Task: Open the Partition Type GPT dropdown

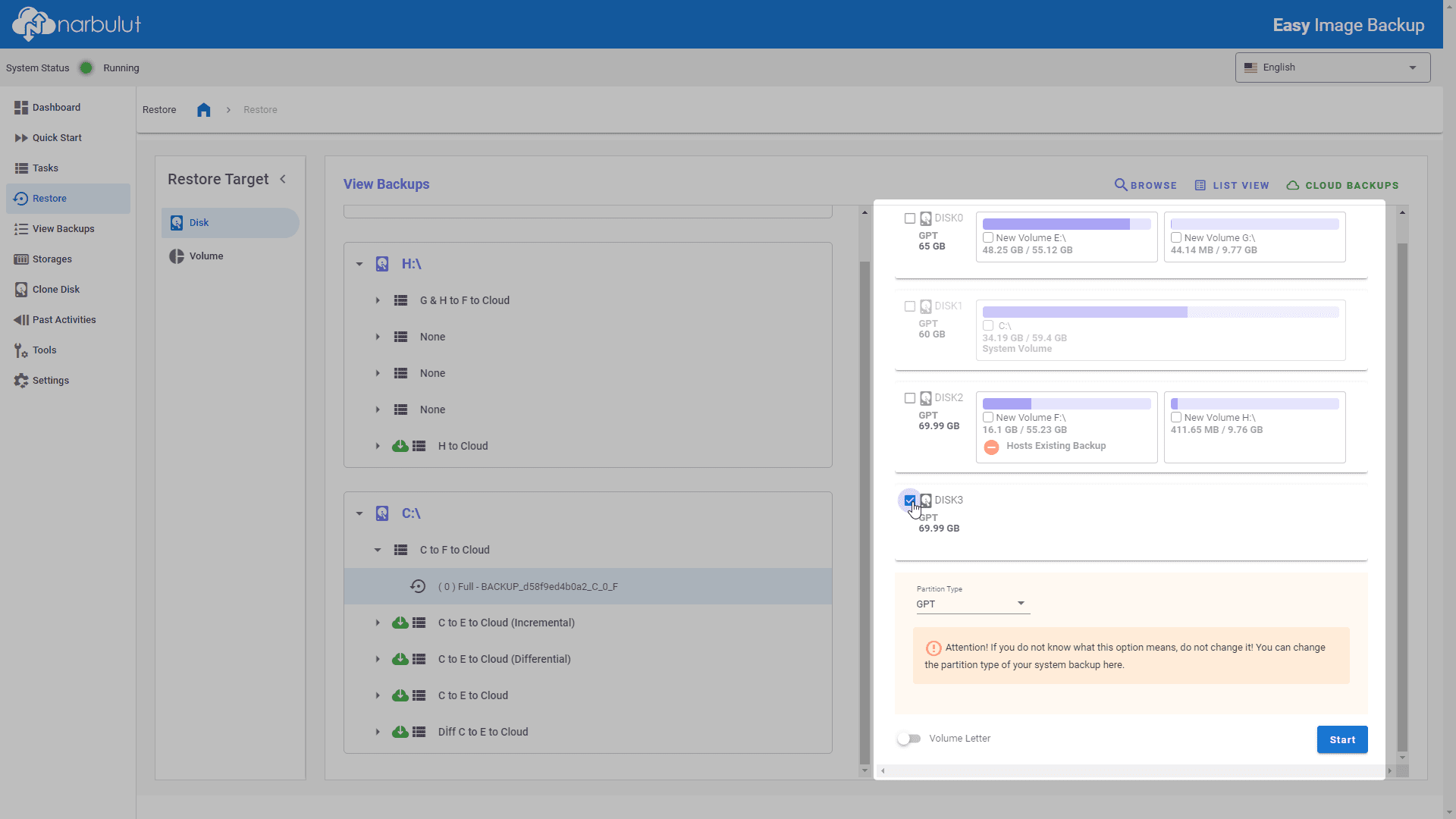Action: point(973,604)
